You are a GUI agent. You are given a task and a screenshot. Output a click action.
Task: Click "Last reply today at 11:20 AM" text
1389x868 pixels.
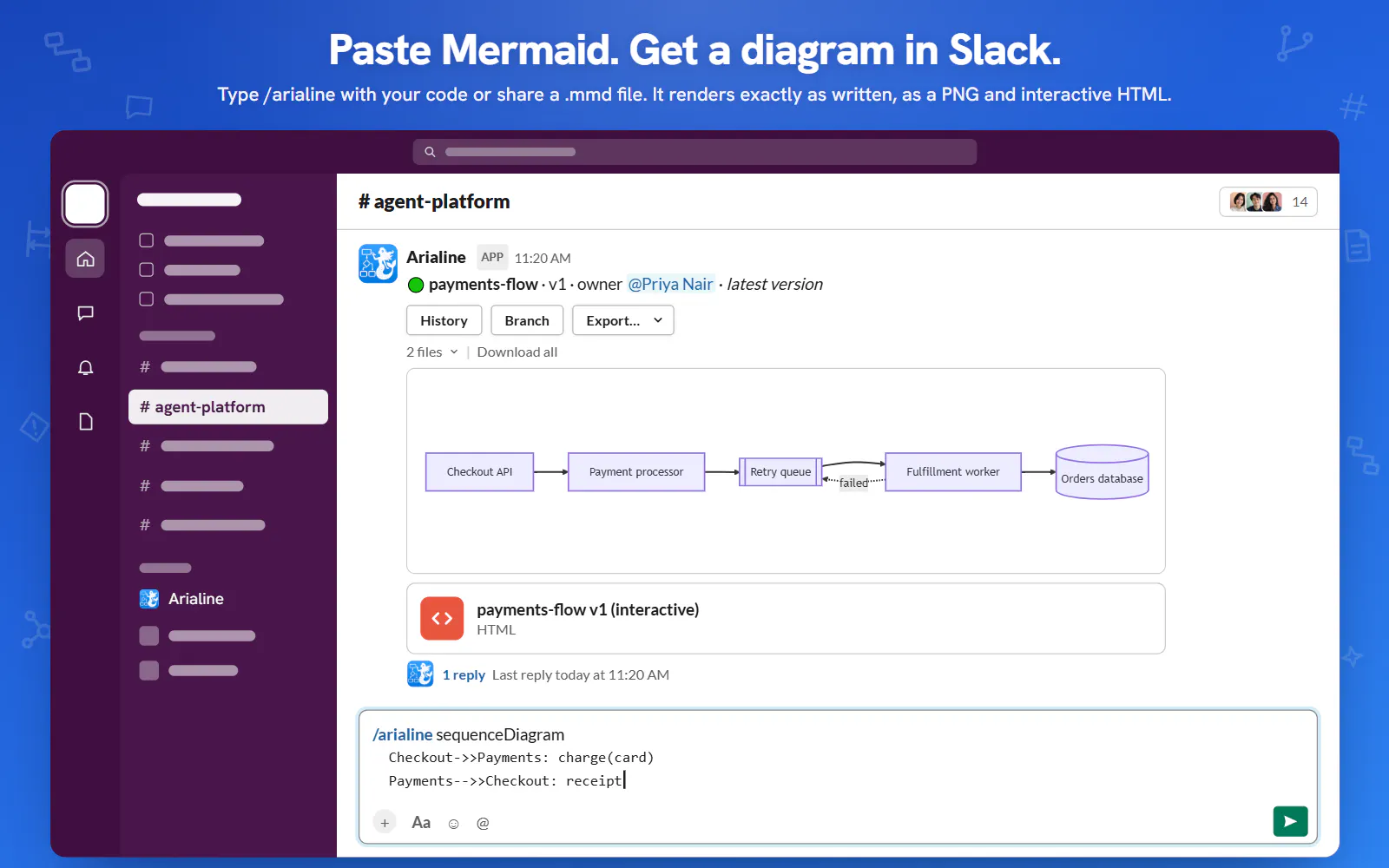(x=581, y=674)
